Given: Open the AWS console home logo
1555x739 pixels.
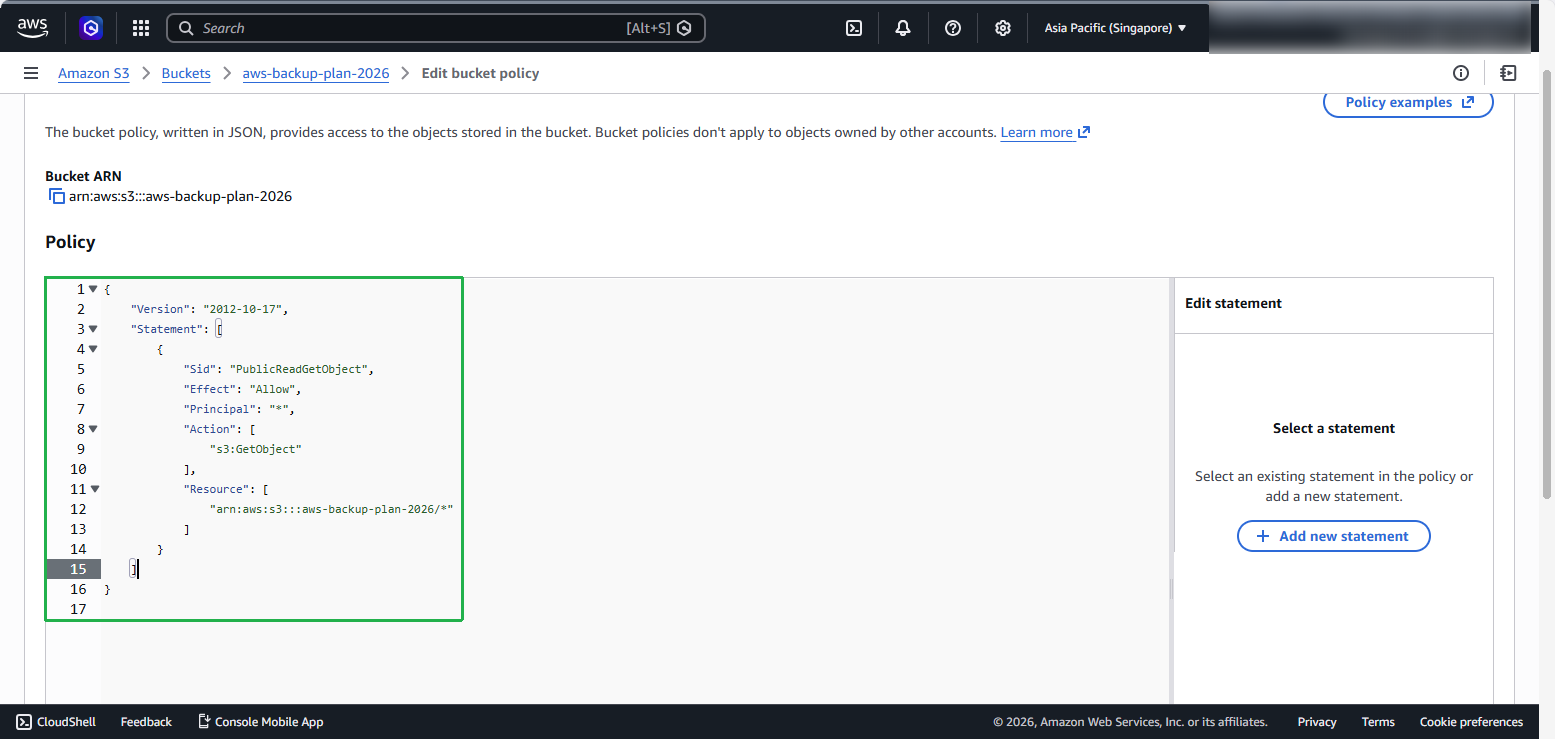Looking at the screenshot, I should [33, 28].
